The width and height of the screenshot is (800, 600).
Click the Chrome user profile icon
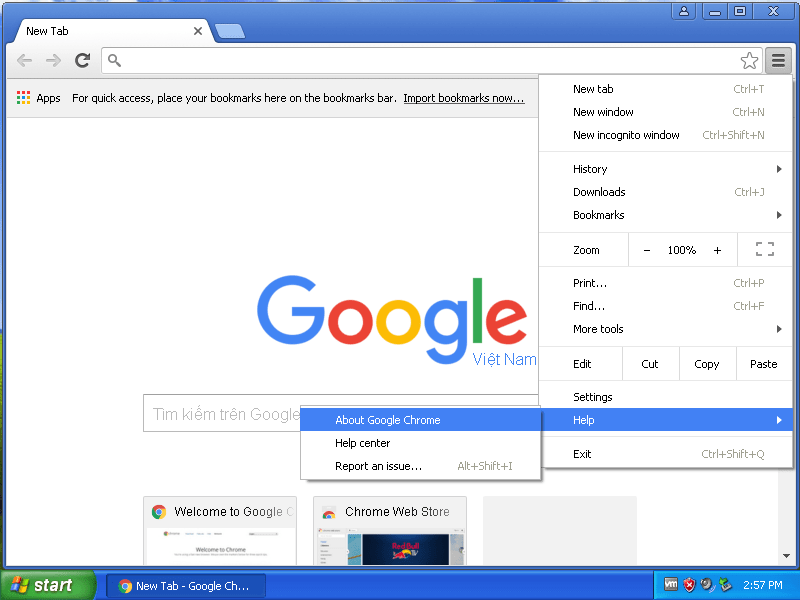[684, 11]
